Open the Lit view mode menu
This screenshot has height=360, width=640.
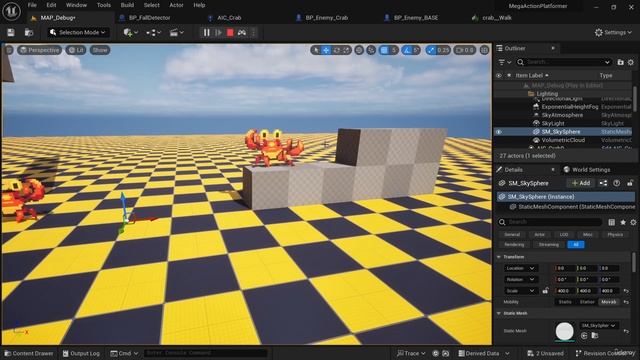tap(76, 50)
